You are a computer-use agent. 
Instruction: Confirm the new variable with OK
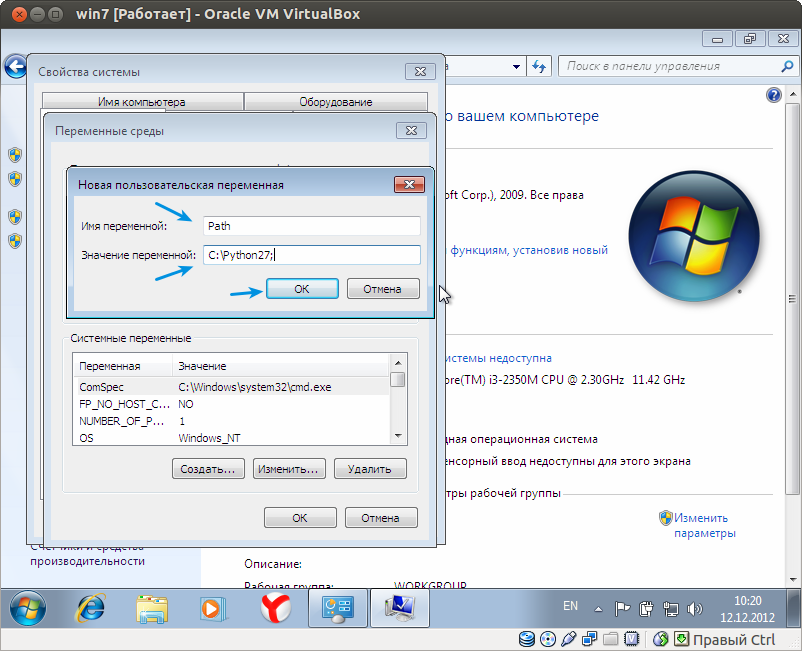click(x=302, y=289)
